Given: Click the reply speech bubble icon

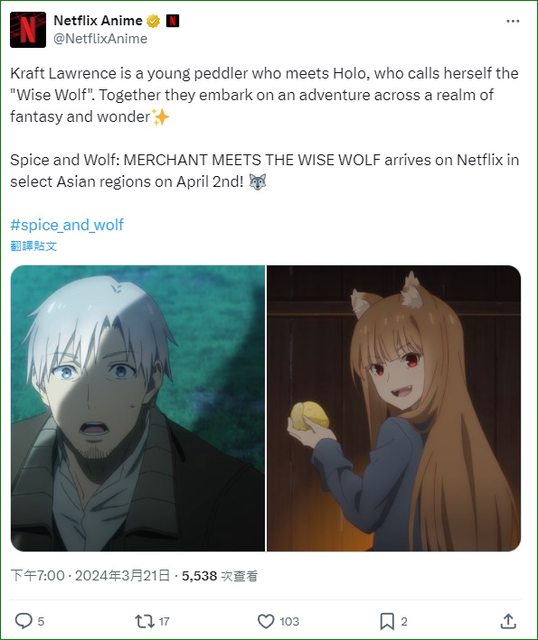Looking at the screenshot, I should [23, 621].
